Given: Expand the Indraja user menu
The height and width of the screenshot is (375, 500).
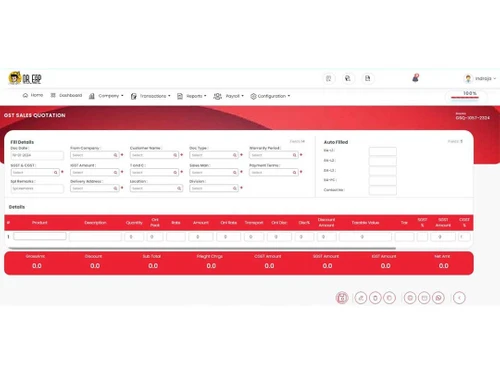Looking at the screenshot, I should [485, 78].
